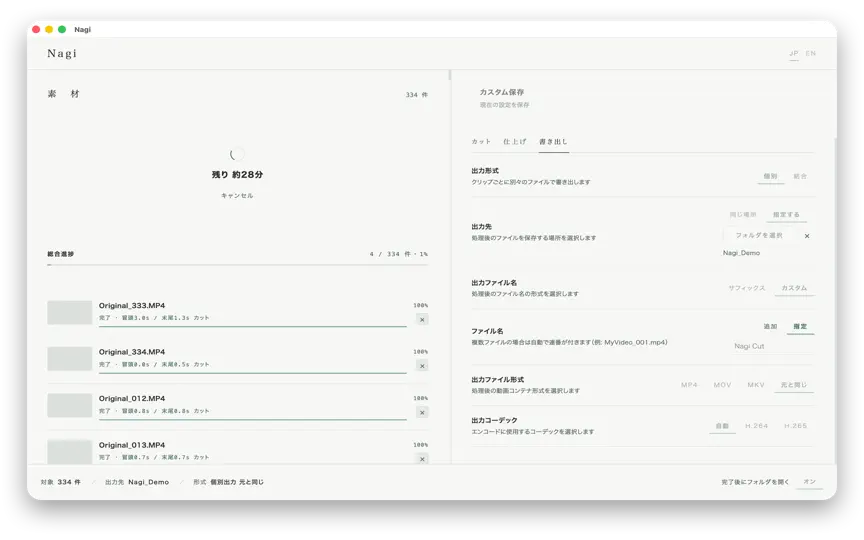The height and width of the screenshot is (540, 864).
Task: Remove Original_334.MP4 with its X icon
Action: (422, 366)
